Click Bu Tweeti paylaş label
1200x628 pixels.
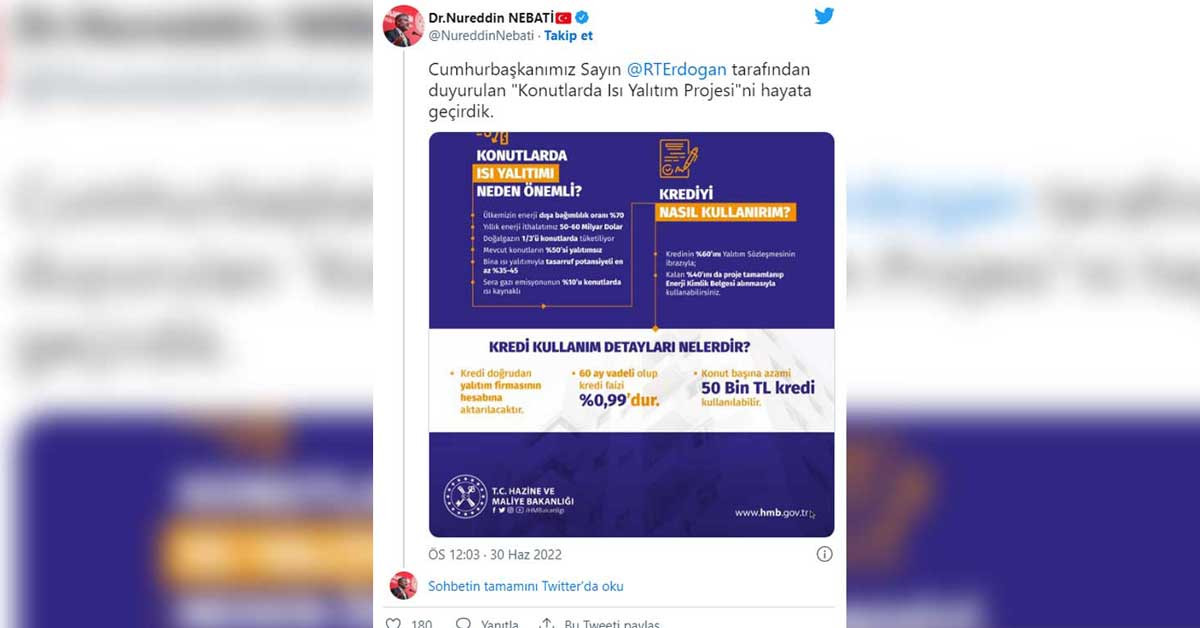pos(612,624)
